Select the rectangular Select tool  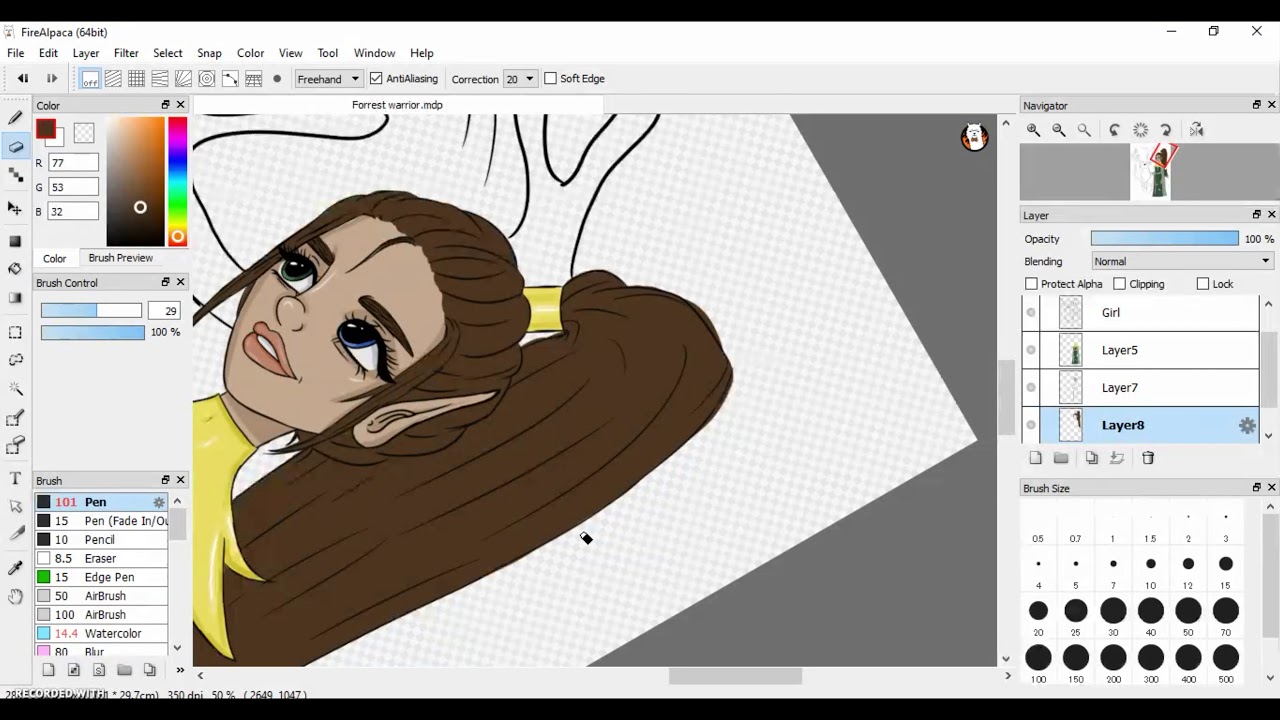(x=15, y=332)
